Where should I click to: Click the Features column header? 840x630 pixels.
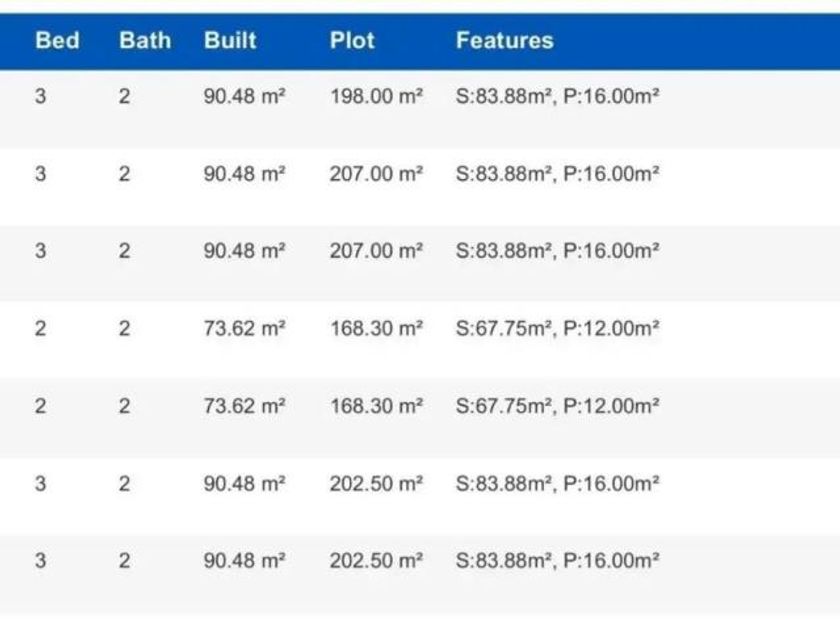(x=505, y=41)
